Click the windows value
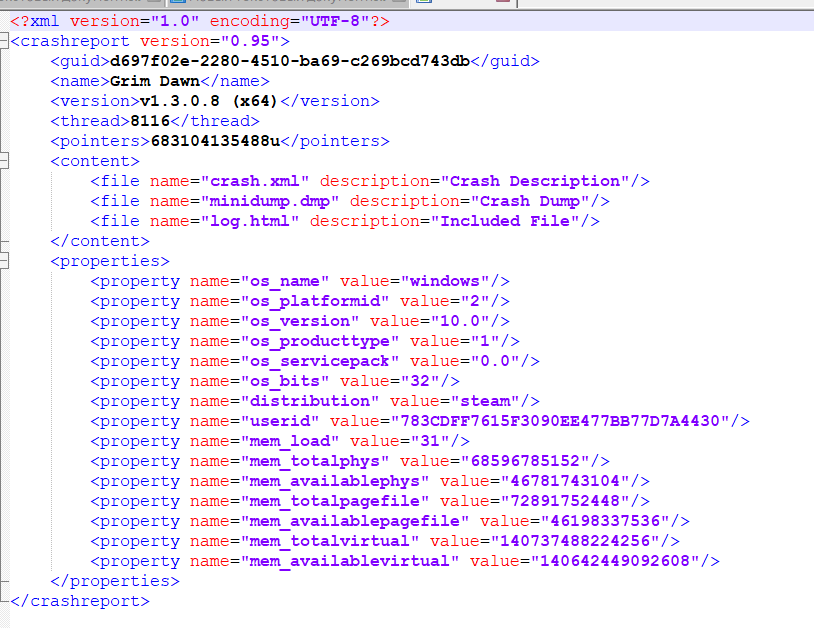 click(444, 281)
